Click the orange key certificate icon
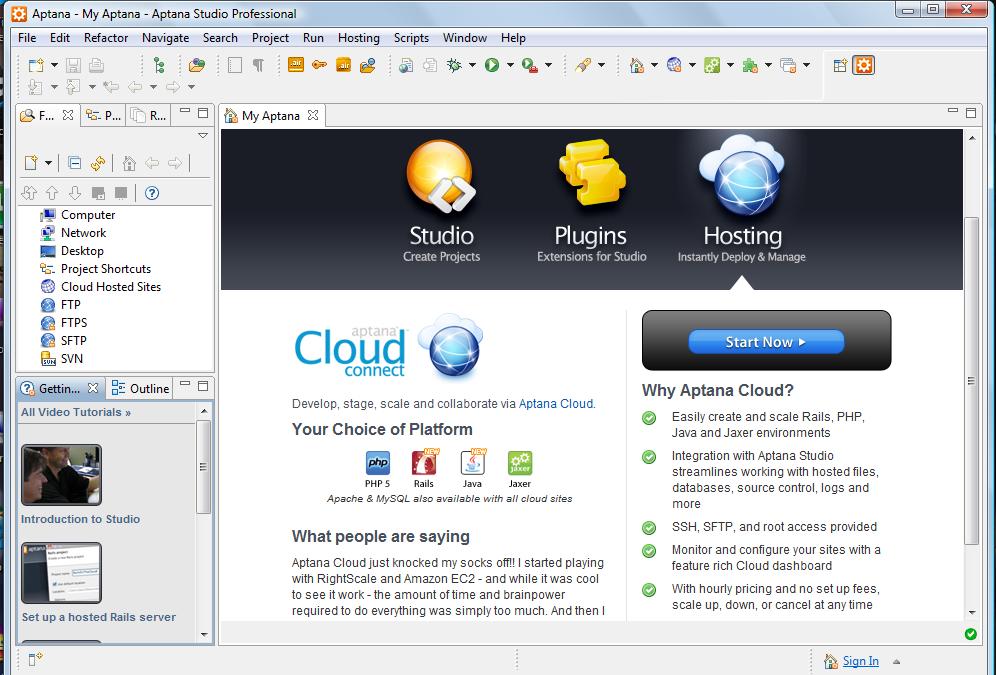 click(320, 64)
